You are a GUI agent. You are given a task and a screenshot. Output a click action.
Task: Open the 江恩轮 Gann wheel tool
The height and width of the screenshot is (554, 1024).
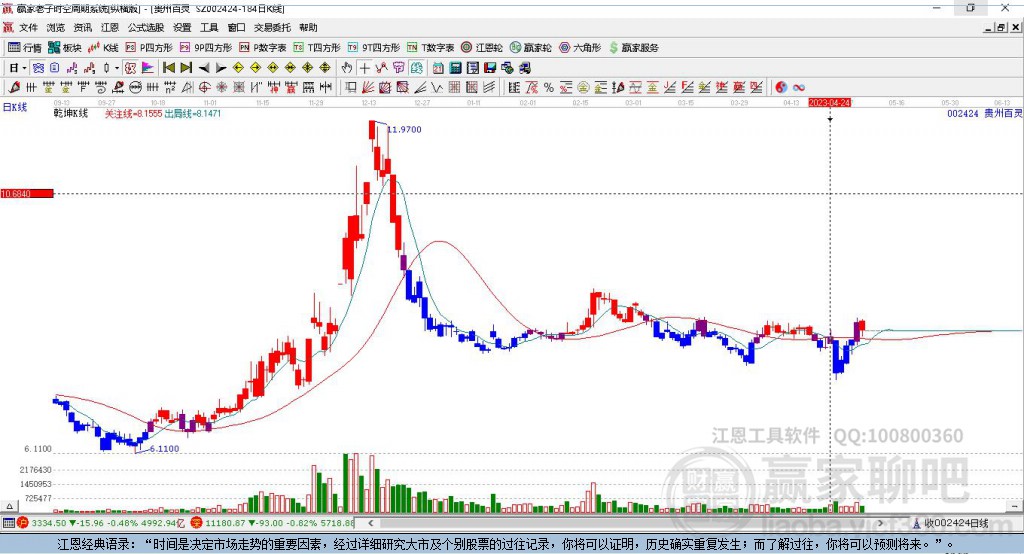click(482, 48)
